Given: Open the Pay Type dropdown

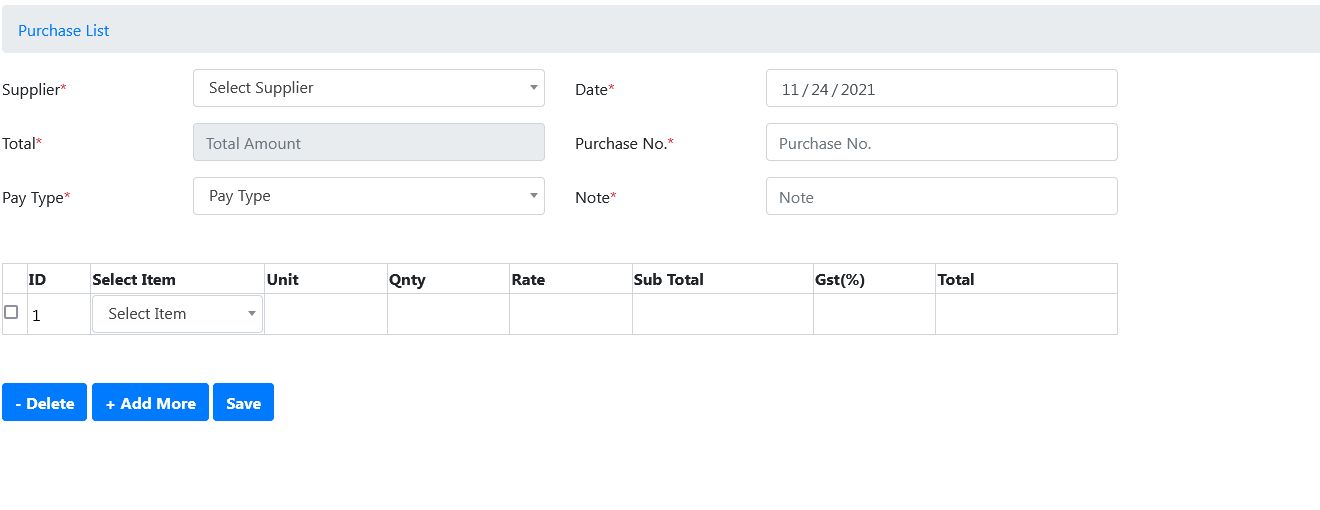Looking at the screenshot, I should pyautogui.click(x=368, y=196).
